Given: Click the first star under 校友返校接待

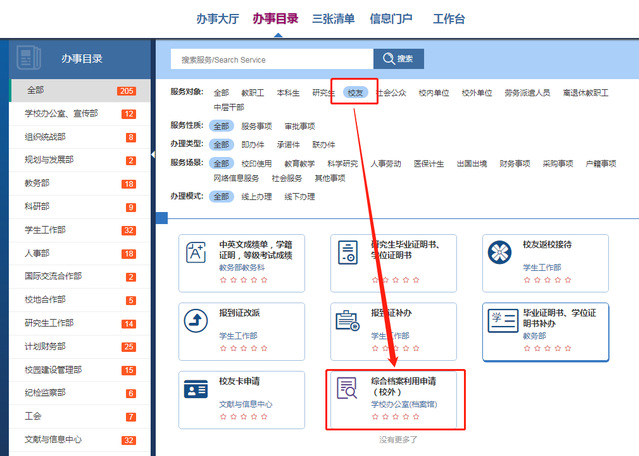Looking at the screenshot, I should pyautogui.click(x=527, y=280).
